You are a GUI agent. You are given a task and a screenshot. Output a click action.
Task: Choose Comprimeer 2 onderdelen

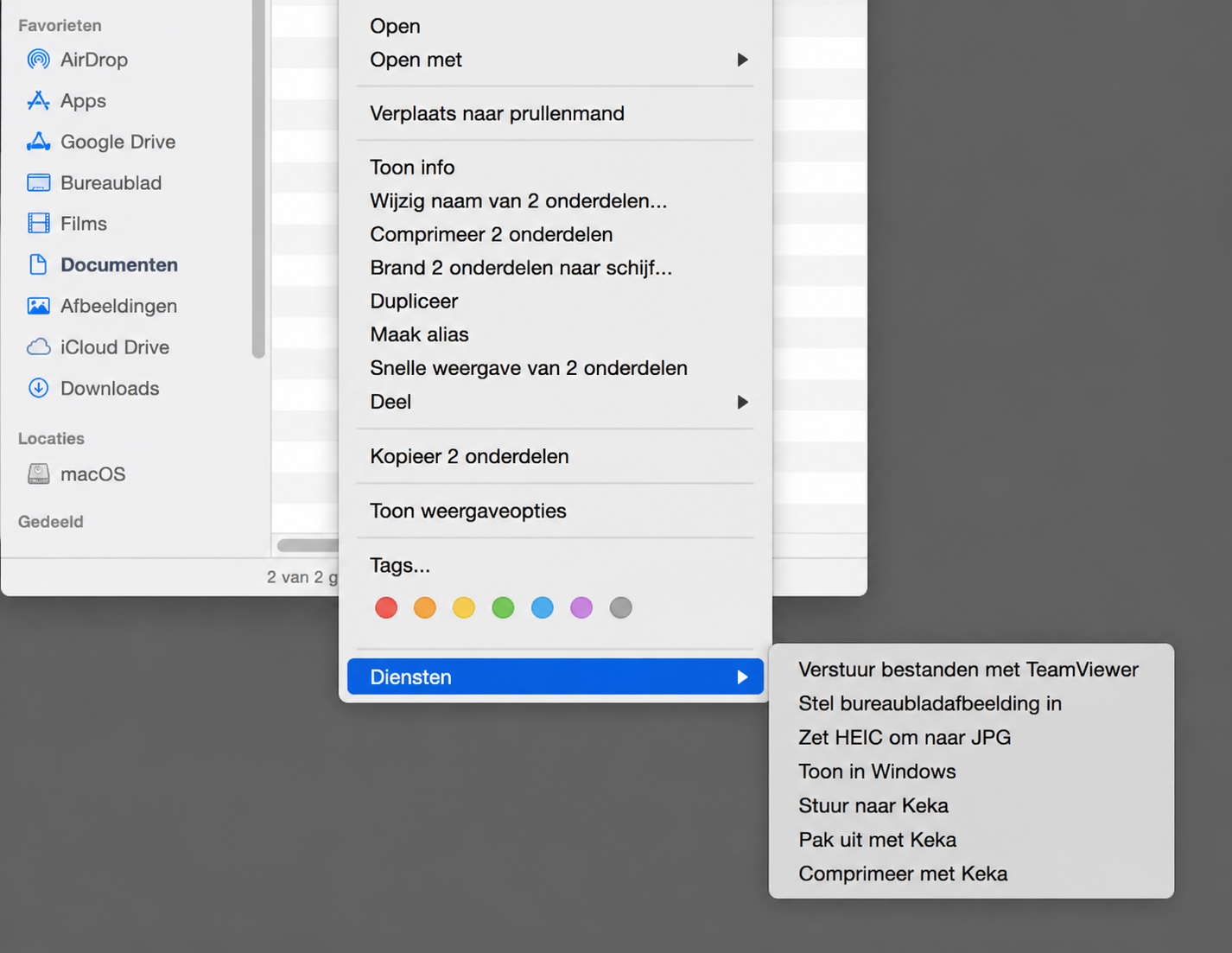555,234
